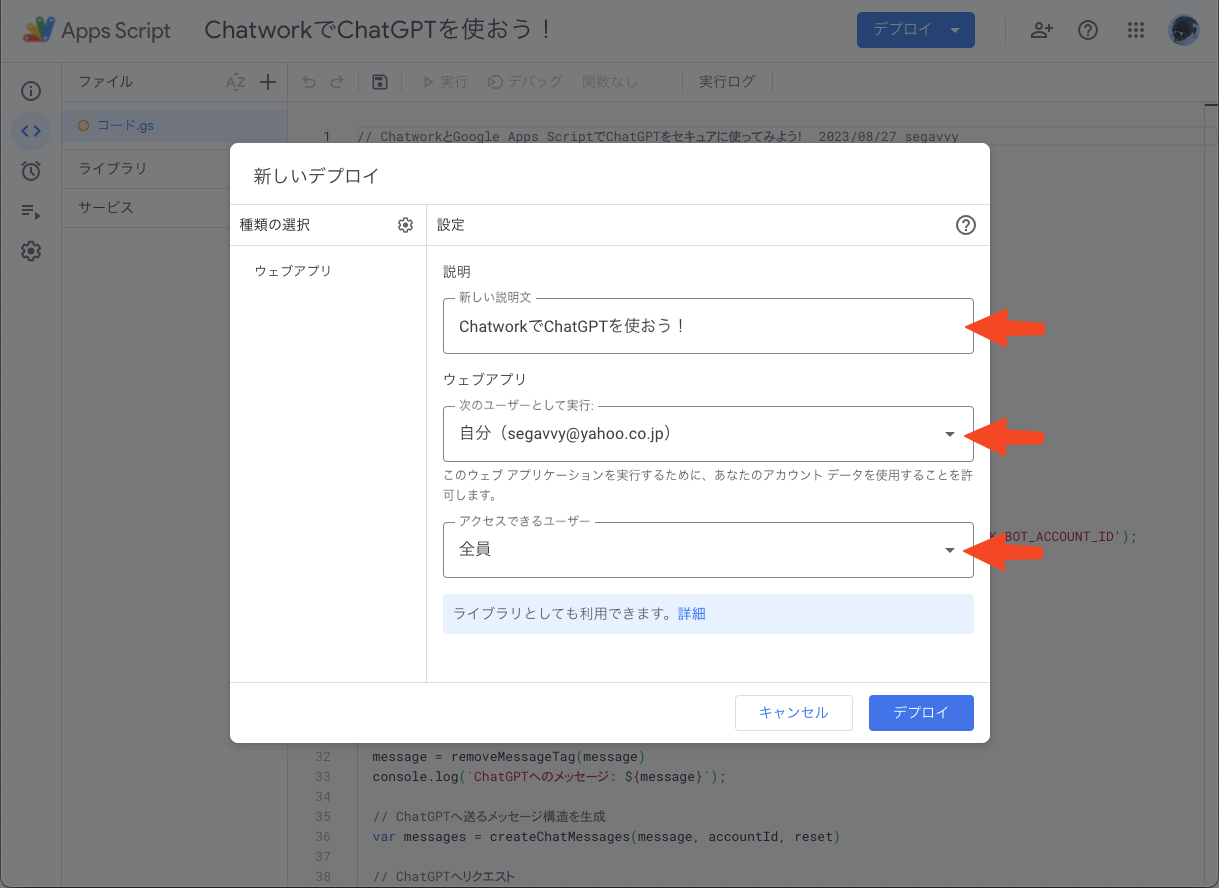Open the share project icon
1219x888 pixels.
(1042, 30)
